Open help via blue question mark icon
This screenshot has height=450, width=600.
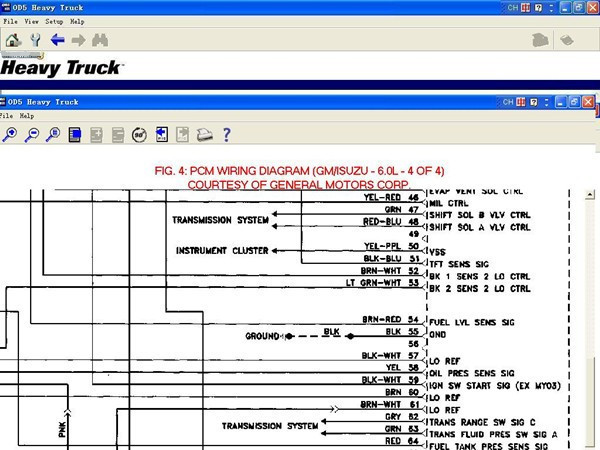227,135
